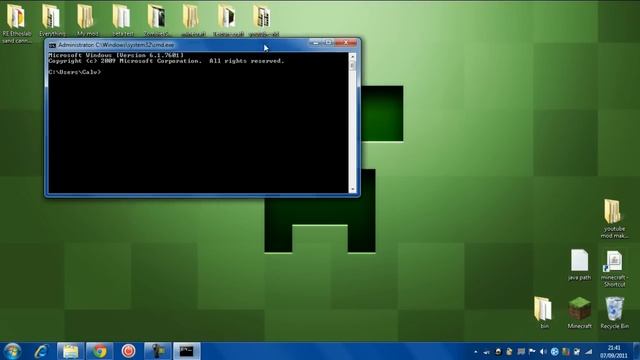
Task: Select the 'youtube mod mak...' folder
Action: click(614, 218)
